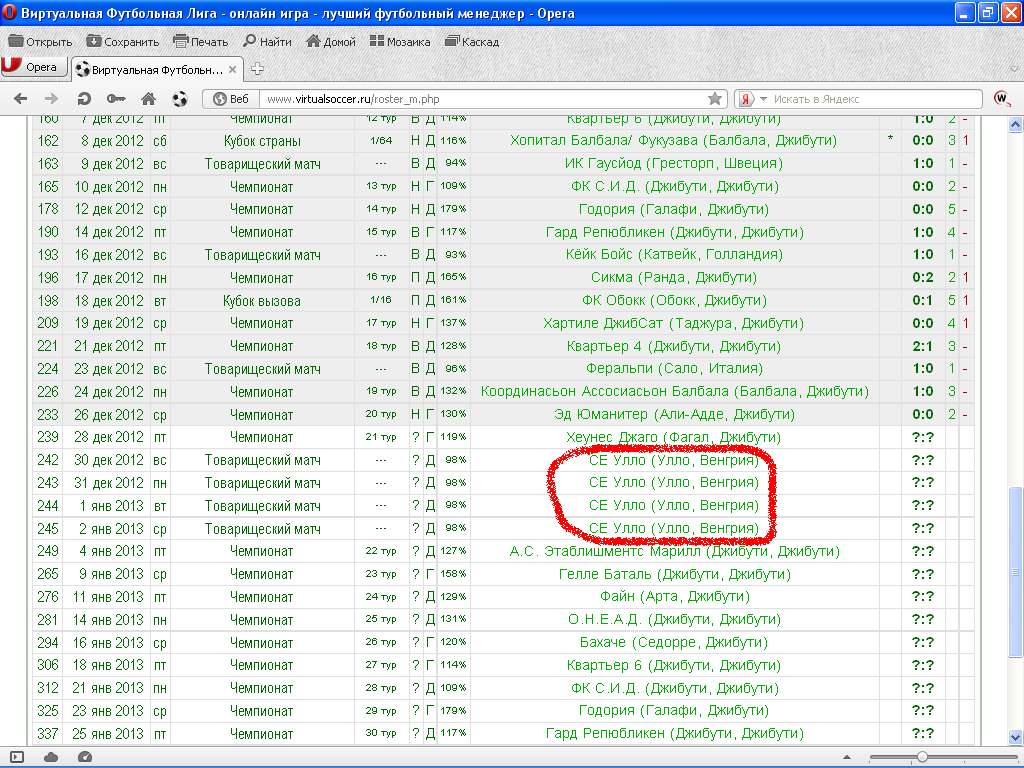1024x768 pixels.
Task: Toggle the panels button in status bar
Action: (x=17, y=758)
